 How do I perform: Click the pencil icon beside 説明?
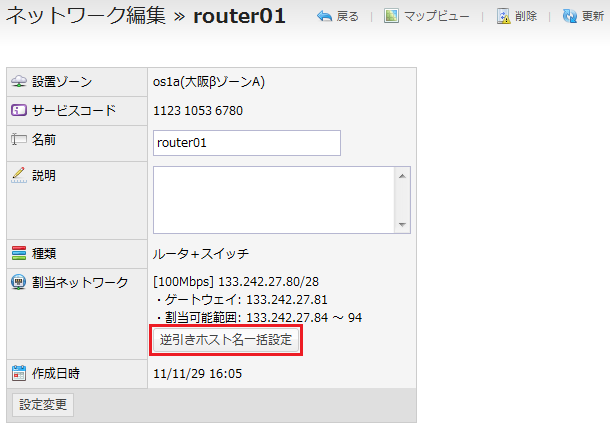pos(19,175)
